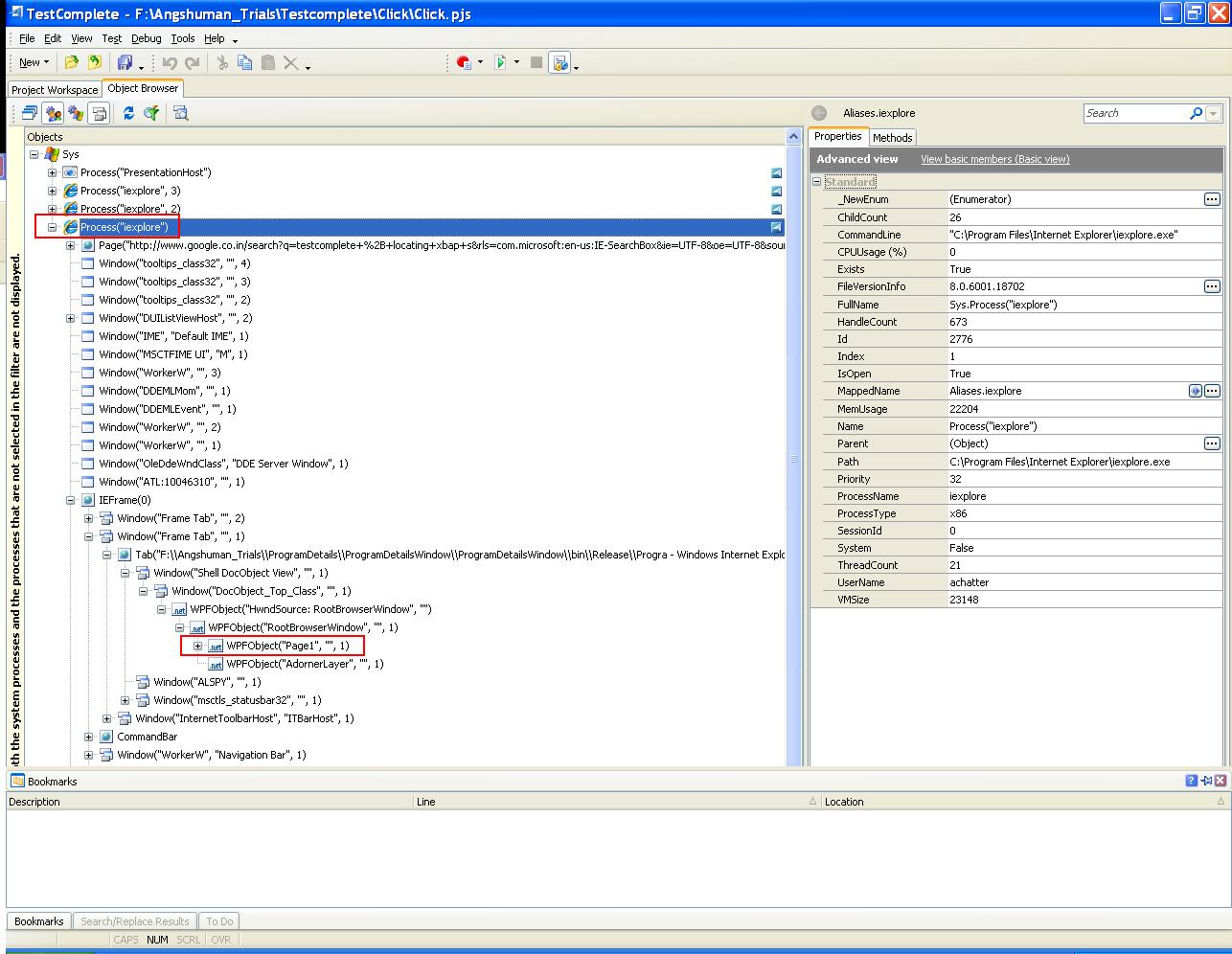Click the magnifier icon in Search box

pyautogui.click(x=1196, y=113)
